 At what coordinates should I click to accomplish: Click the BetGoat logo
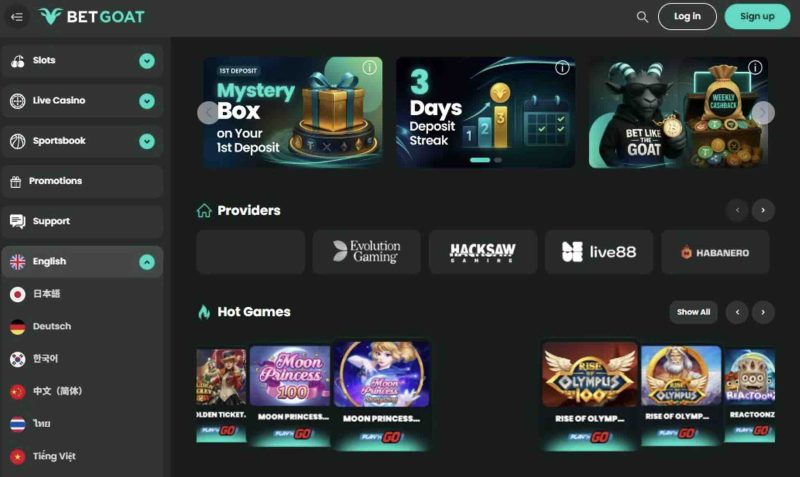pyautogui.click(x=92, y=17)
